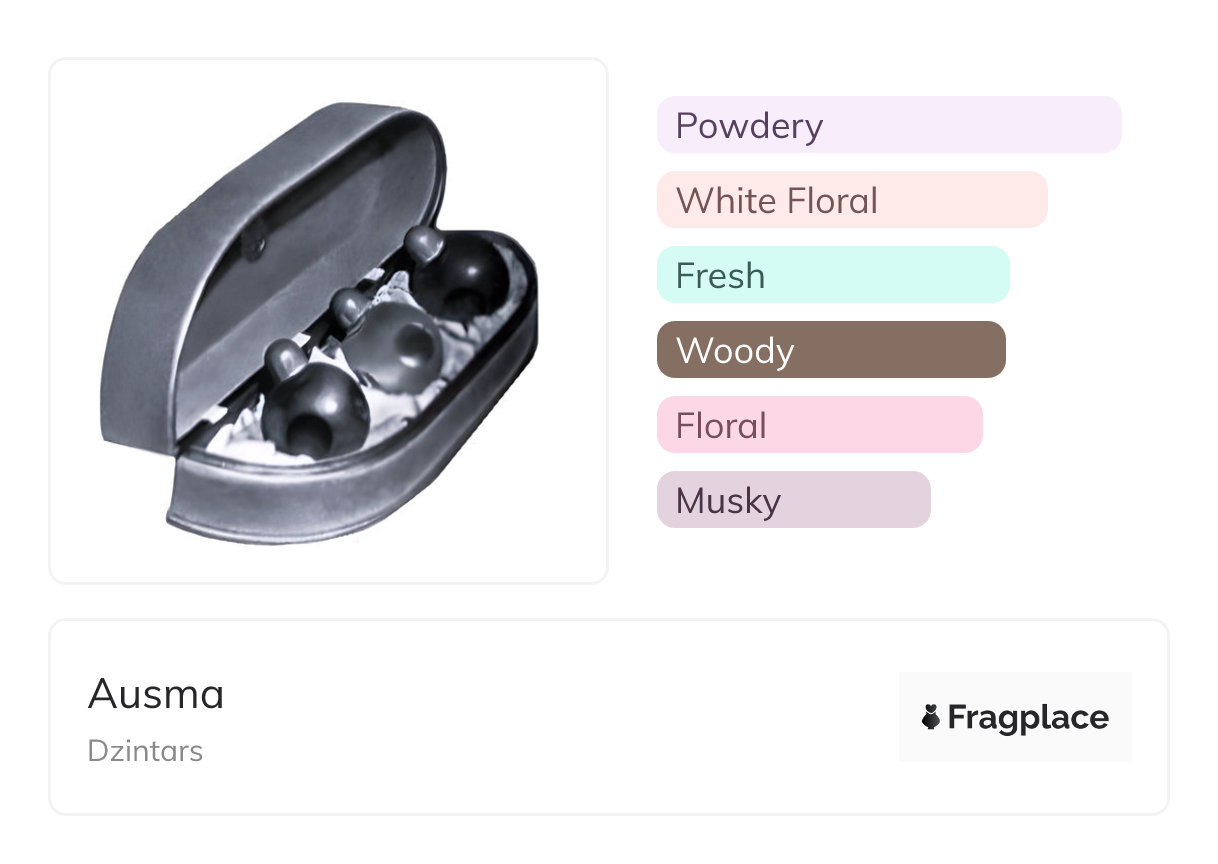The width and height of the screenshot is (1218, 864).
Task: Click the Fragplace bottle logo icon
Action: point(931,717)
